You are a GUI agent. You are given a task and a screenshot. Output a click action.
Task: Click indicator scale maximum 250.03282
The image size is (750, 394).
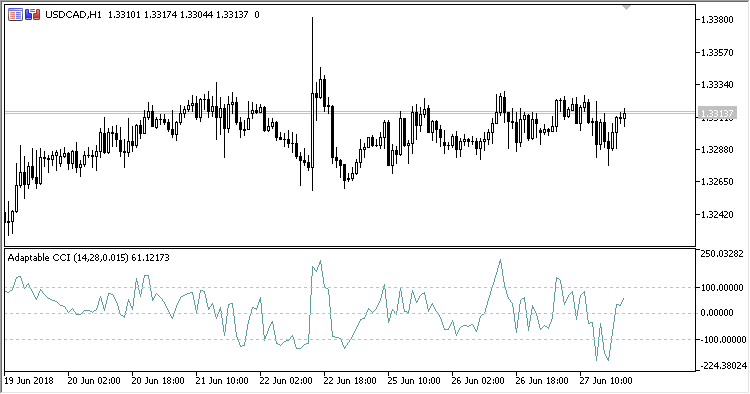722,253
